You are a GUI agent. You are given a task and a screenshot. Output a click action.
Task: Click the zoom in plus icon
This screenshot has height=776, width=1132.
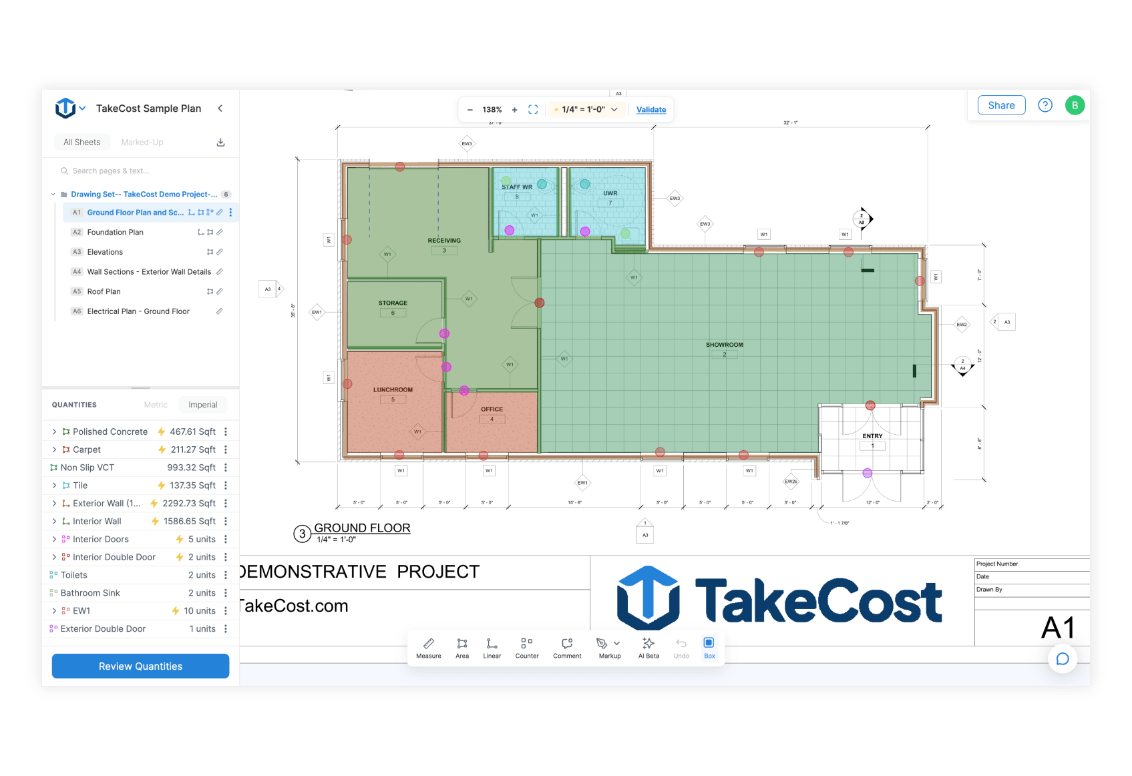click(x=515, y=110)
